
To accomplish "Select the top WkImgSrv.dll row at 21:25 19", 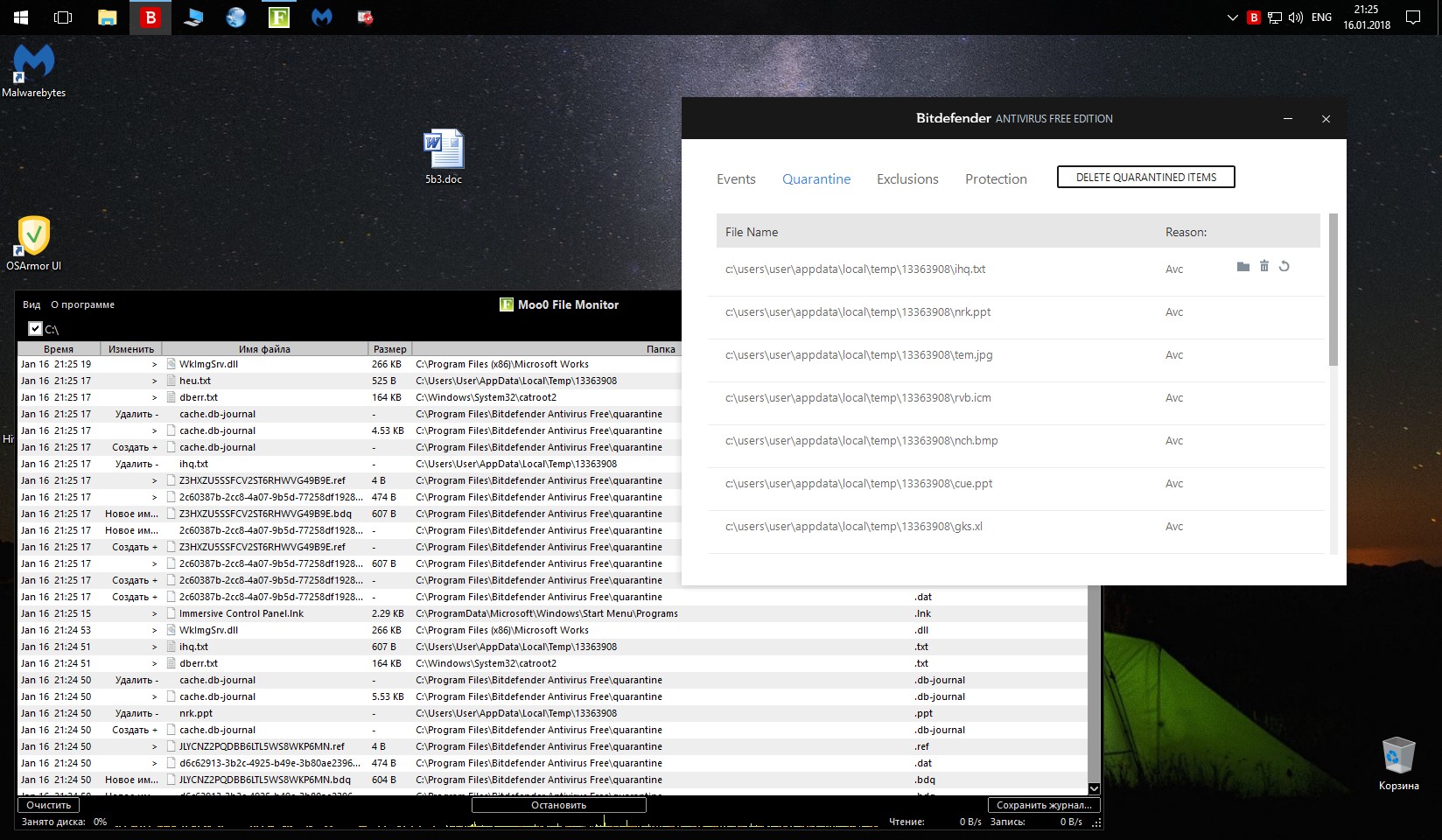I will pyautogui.click(x=350, y=364).
